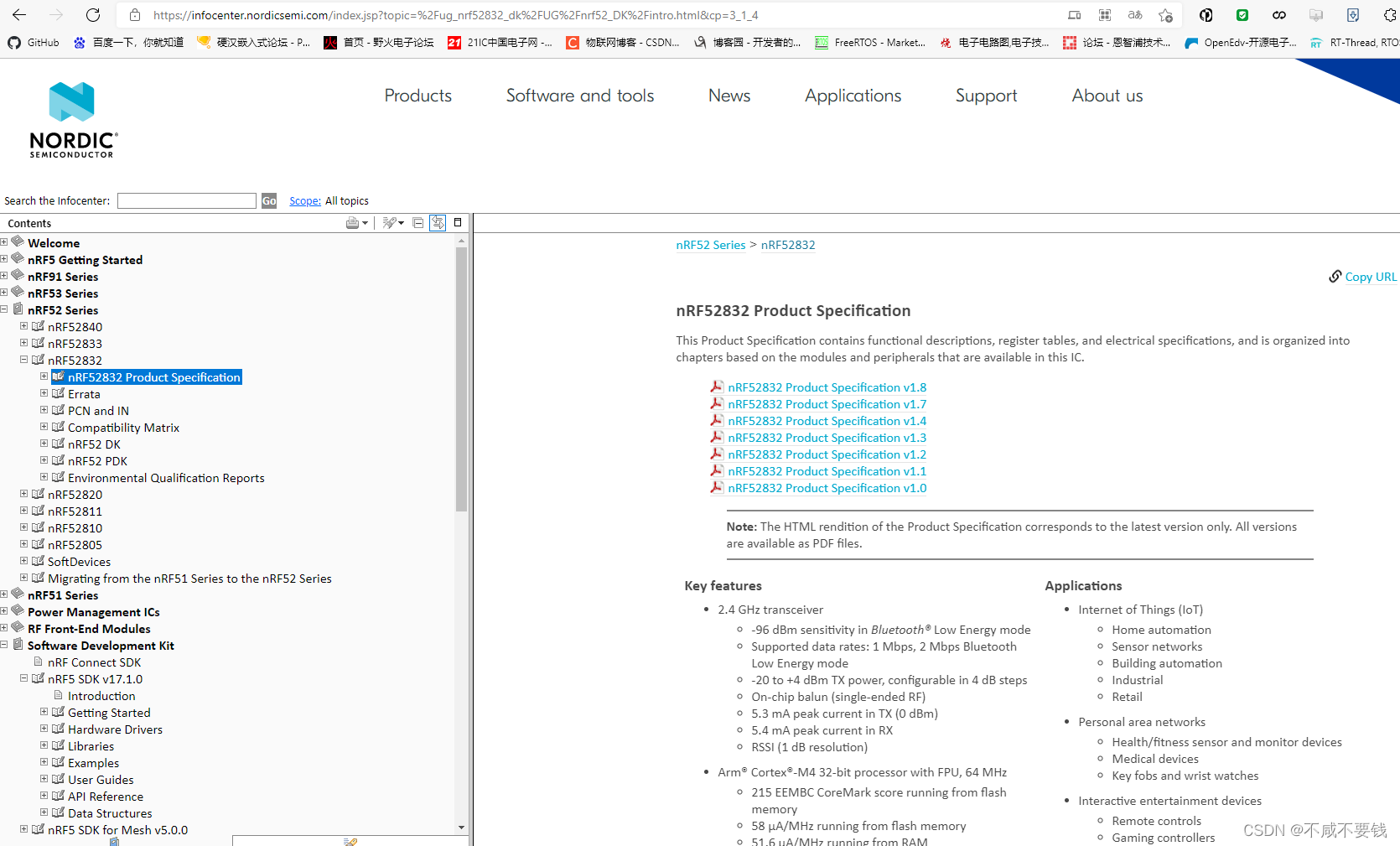Click the Go search button
The width and height of the screenshot is (1400, 846).
coord(269,200)
